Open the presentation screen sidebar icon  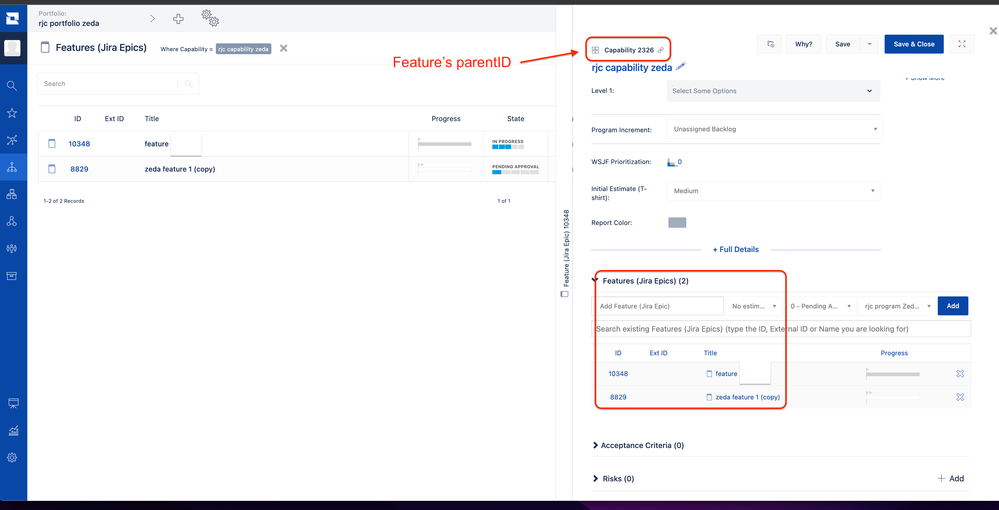[x=13, y=404]
